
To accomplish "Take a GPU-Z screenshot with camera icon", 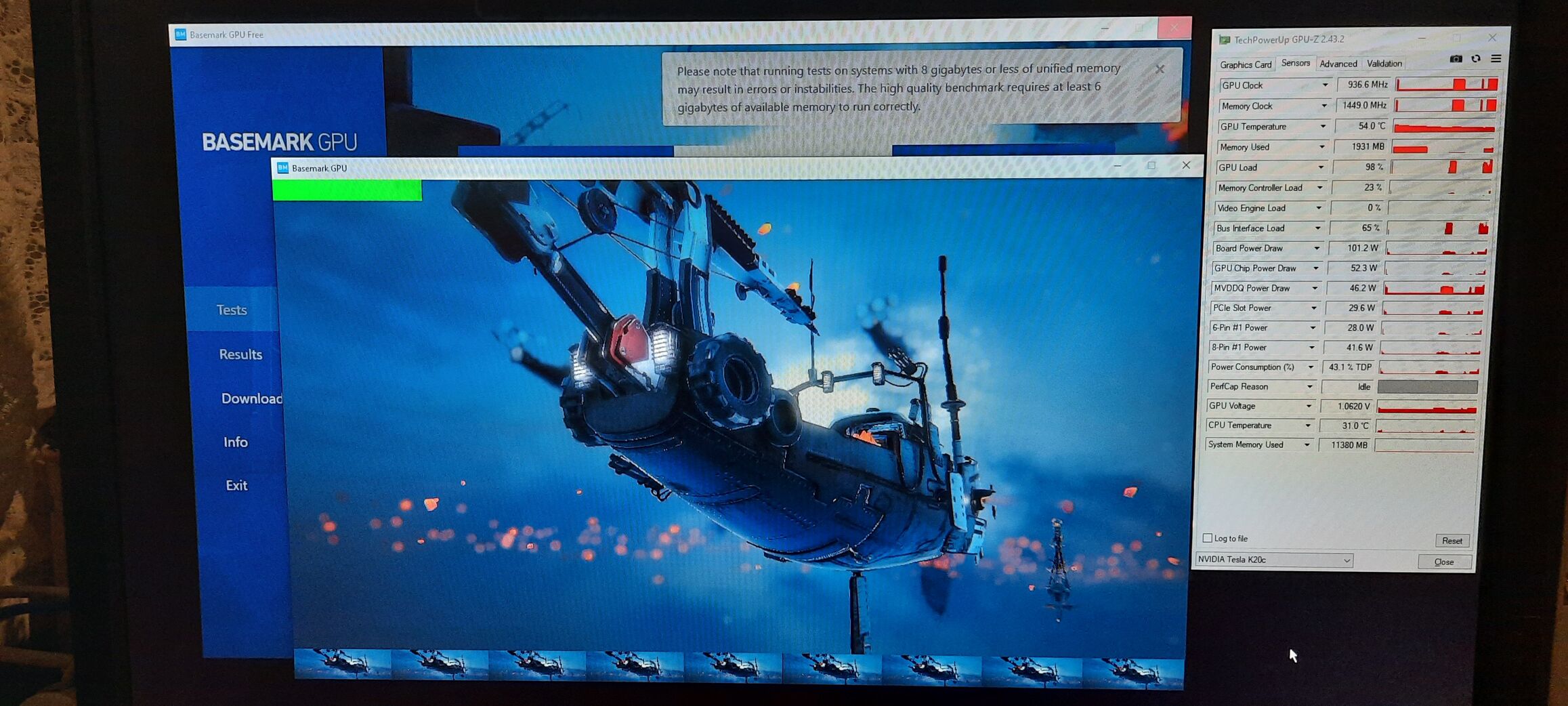I will click(x=1456, y=59).
